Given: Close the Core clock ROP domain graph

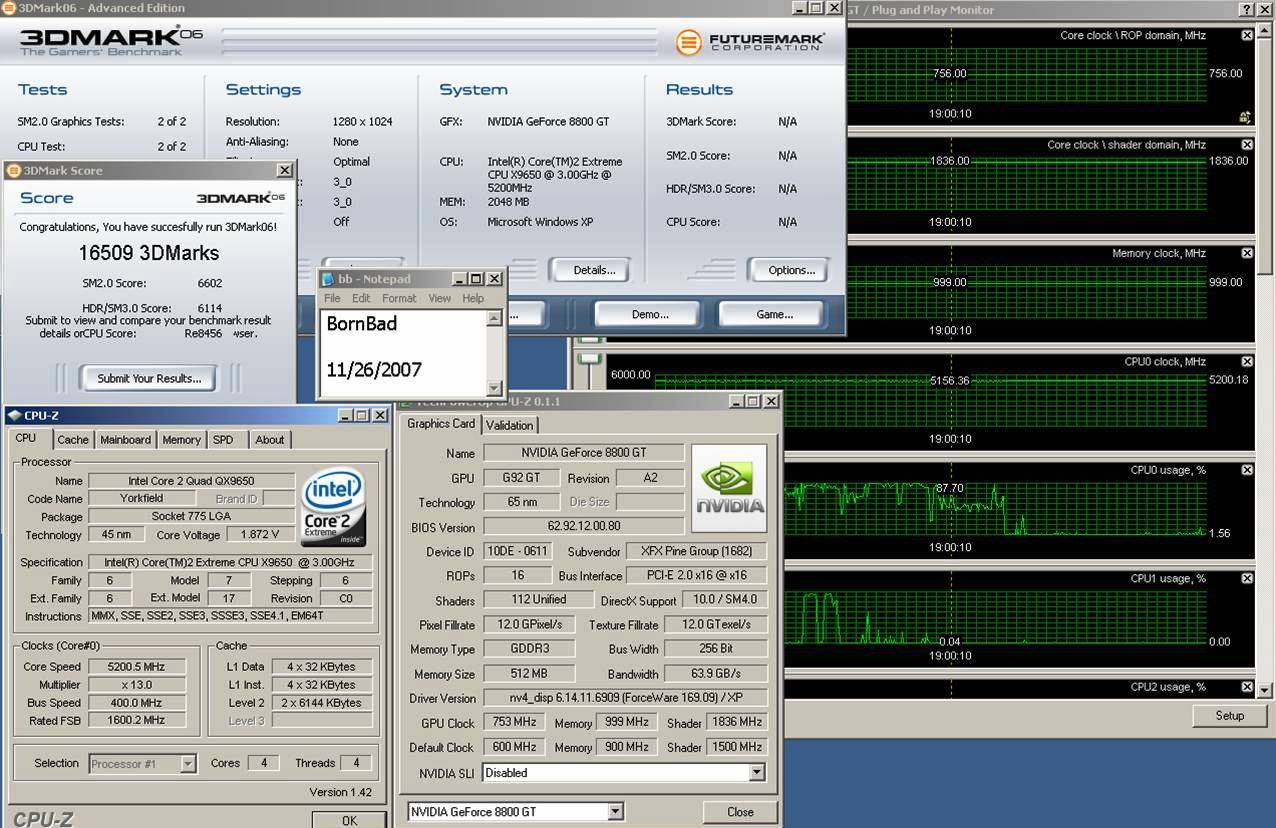Looking at the screenshot, I should point(1247,35).
